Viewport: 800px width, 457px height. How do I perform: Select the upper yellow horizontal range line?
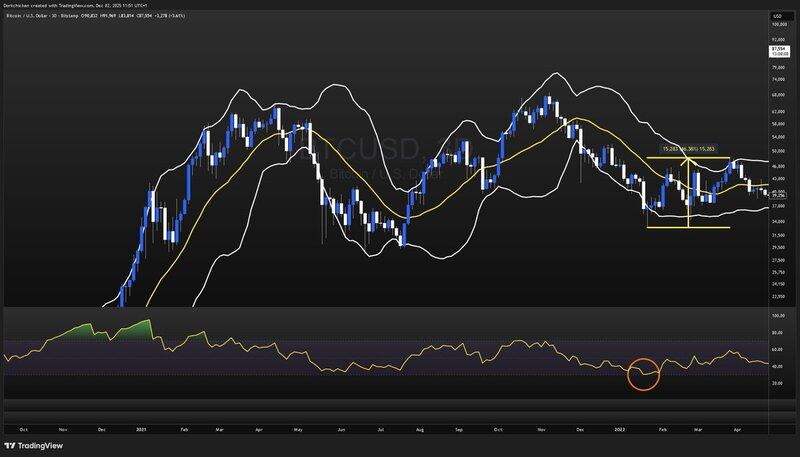pyautogui.click(x=670, y=158)
